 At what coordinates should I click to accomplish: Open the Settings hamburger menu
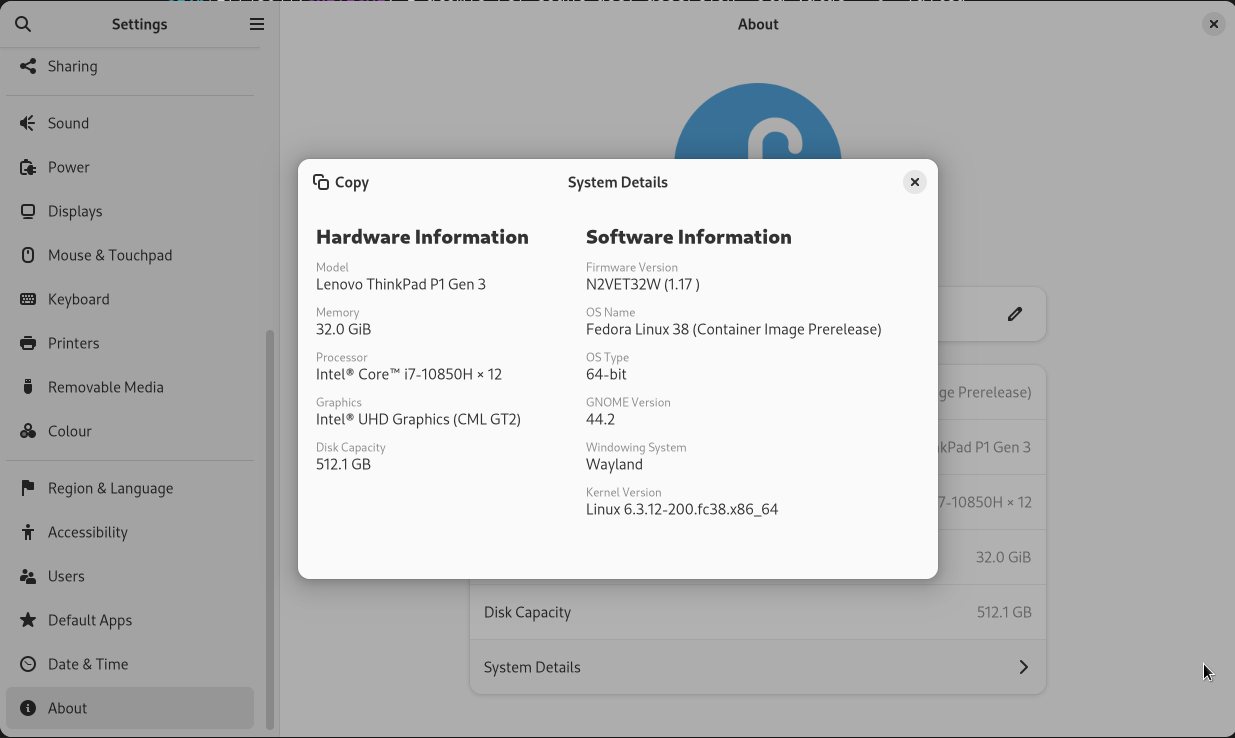coord(257,24)
